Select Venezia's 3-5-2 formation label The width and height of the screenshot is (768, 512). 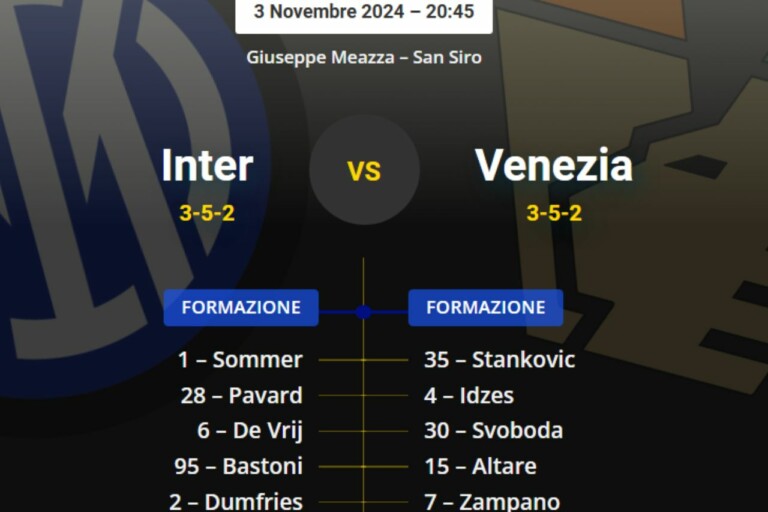coord(554,213)
